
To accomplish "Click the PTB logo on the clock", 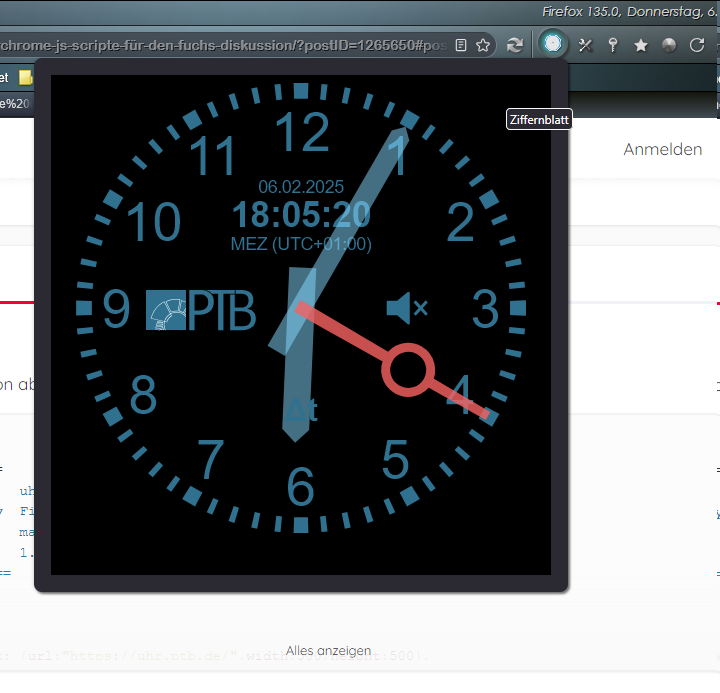I will 200,310.
